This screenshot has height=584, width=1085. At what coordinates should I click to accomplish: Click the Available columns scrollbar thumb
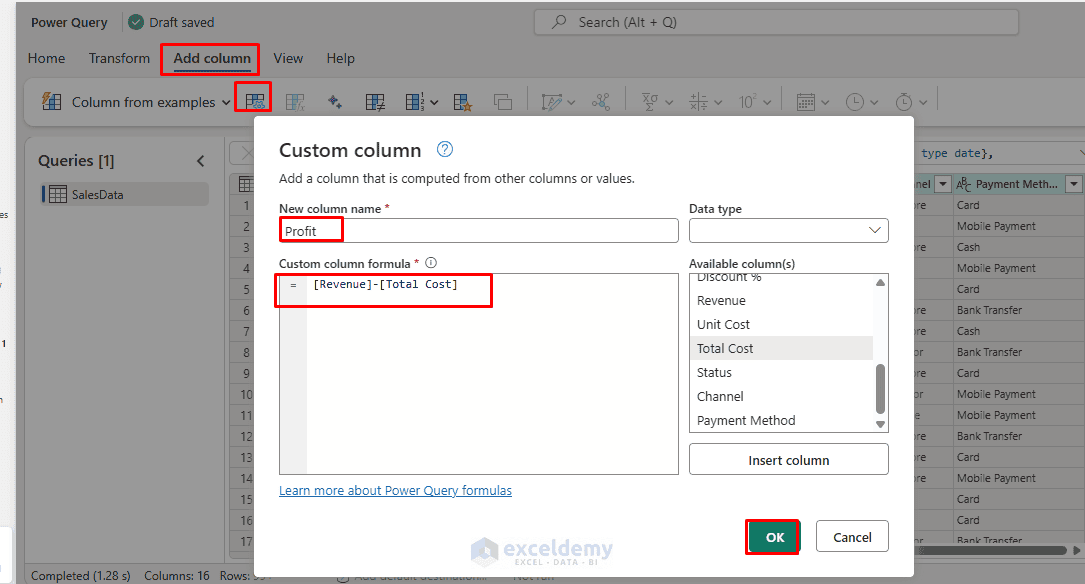880,388
